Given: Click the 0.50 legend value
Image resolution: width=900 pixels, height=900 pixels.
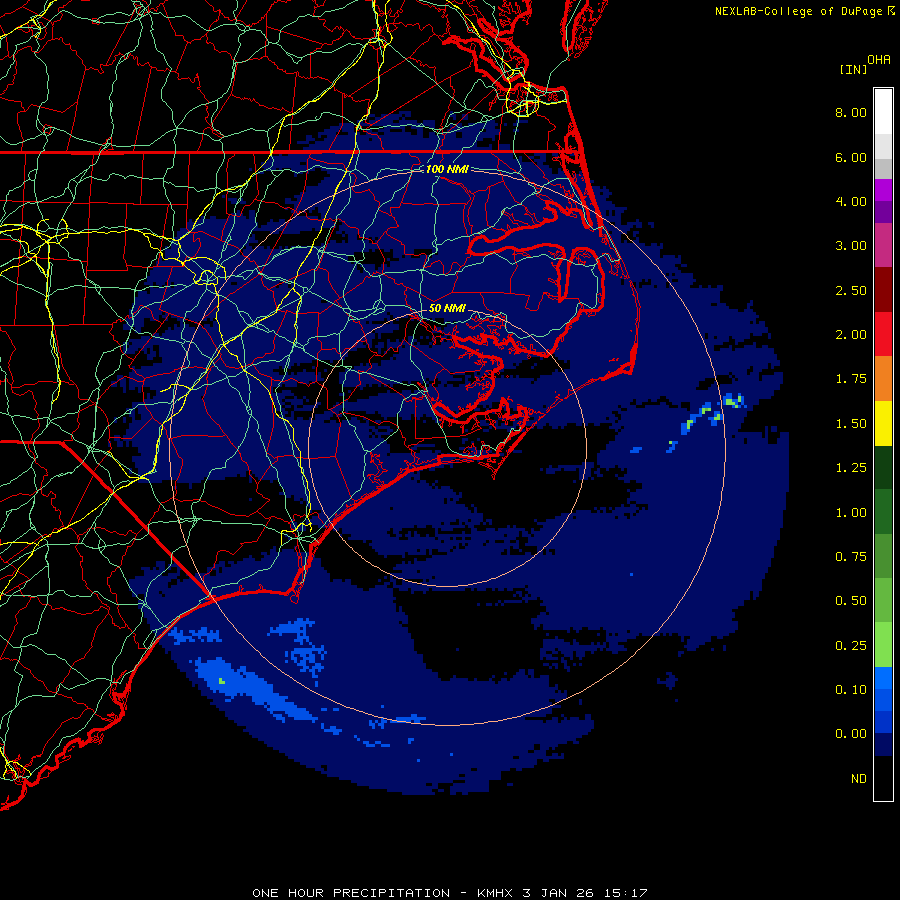Looking at the screenshot, I should (x=851, y=601).
